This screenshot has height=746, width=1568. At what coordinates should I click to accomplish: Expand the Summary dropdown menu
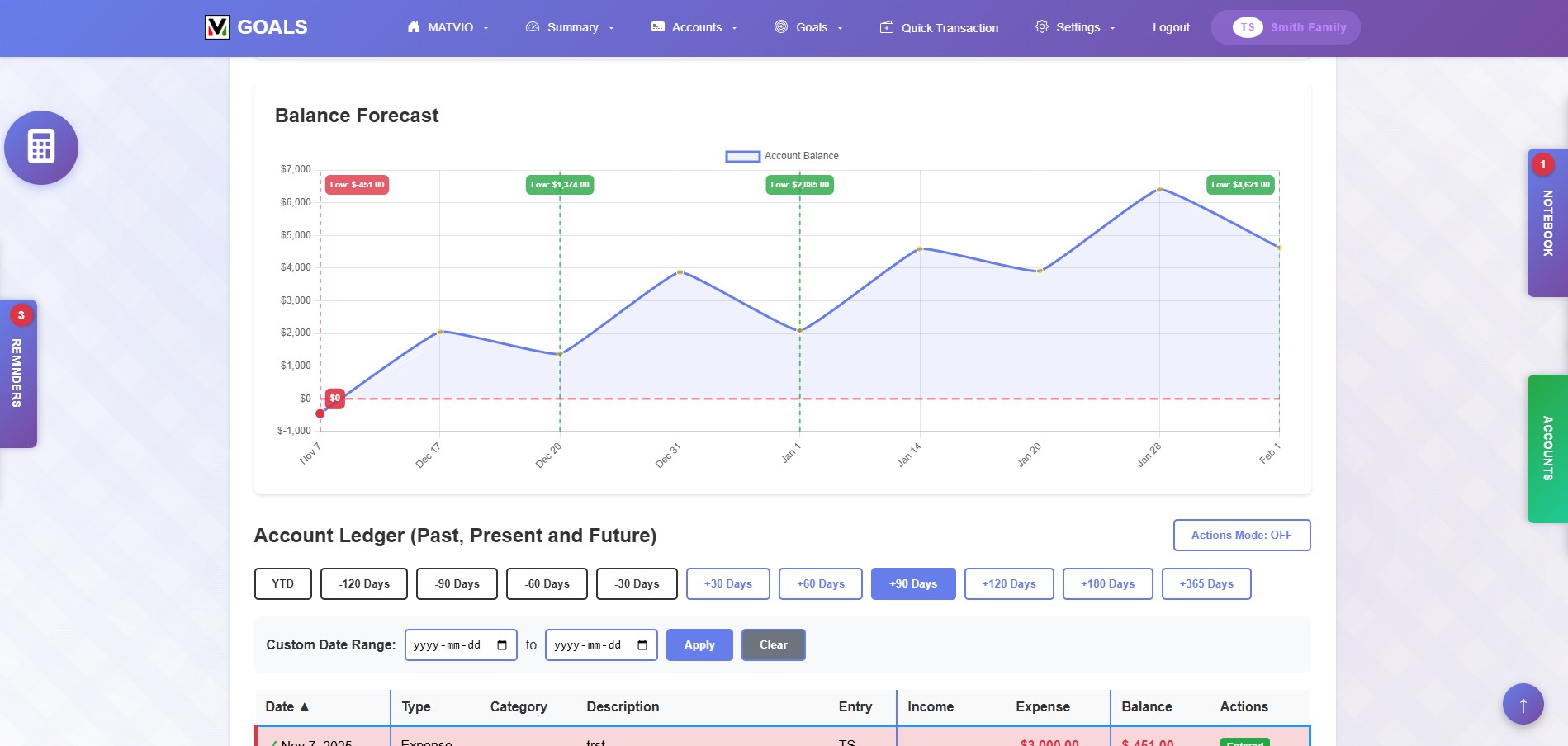[x=571, y=27]
